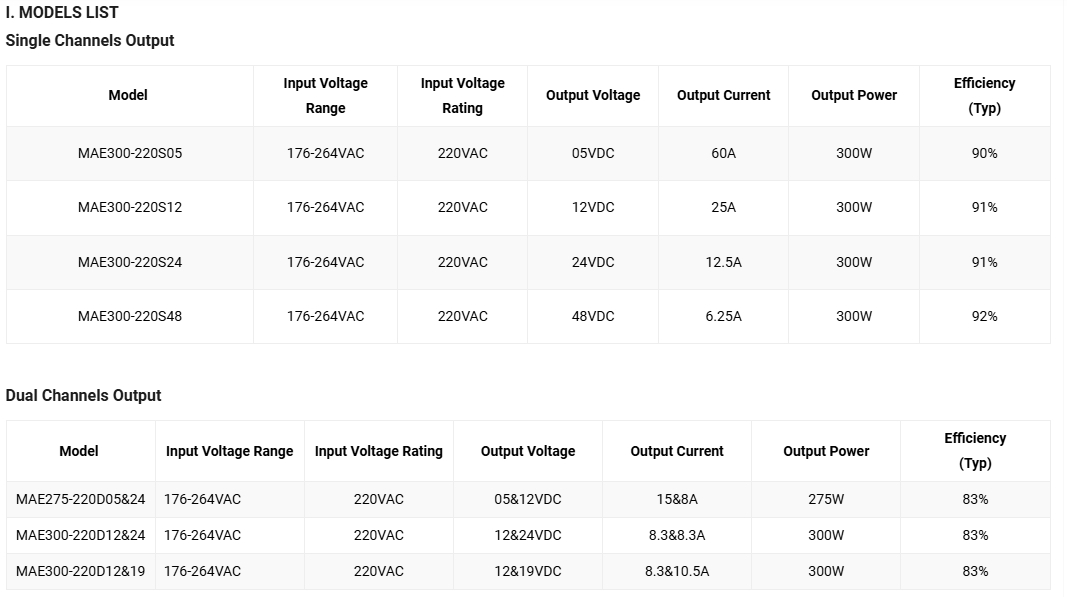
Task: Click the 12.5A output current cell
Action: click(x=723, y=262)
